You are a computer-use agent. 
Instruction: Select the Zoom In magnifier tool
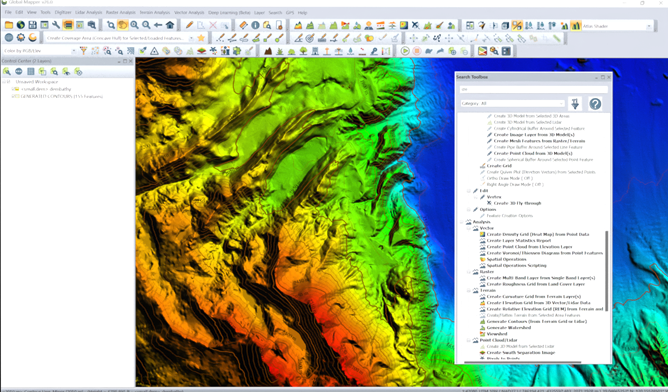pos(134,26)
